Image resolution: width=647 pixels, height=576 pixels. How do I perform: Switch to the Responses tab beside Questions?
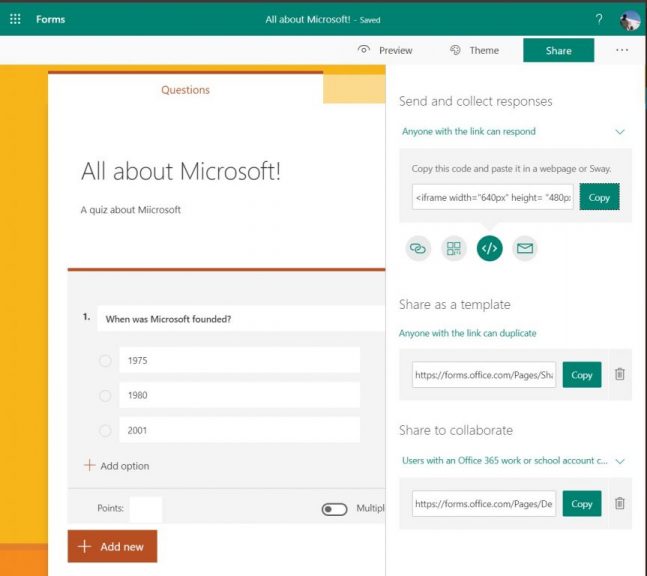pos(354,89)
